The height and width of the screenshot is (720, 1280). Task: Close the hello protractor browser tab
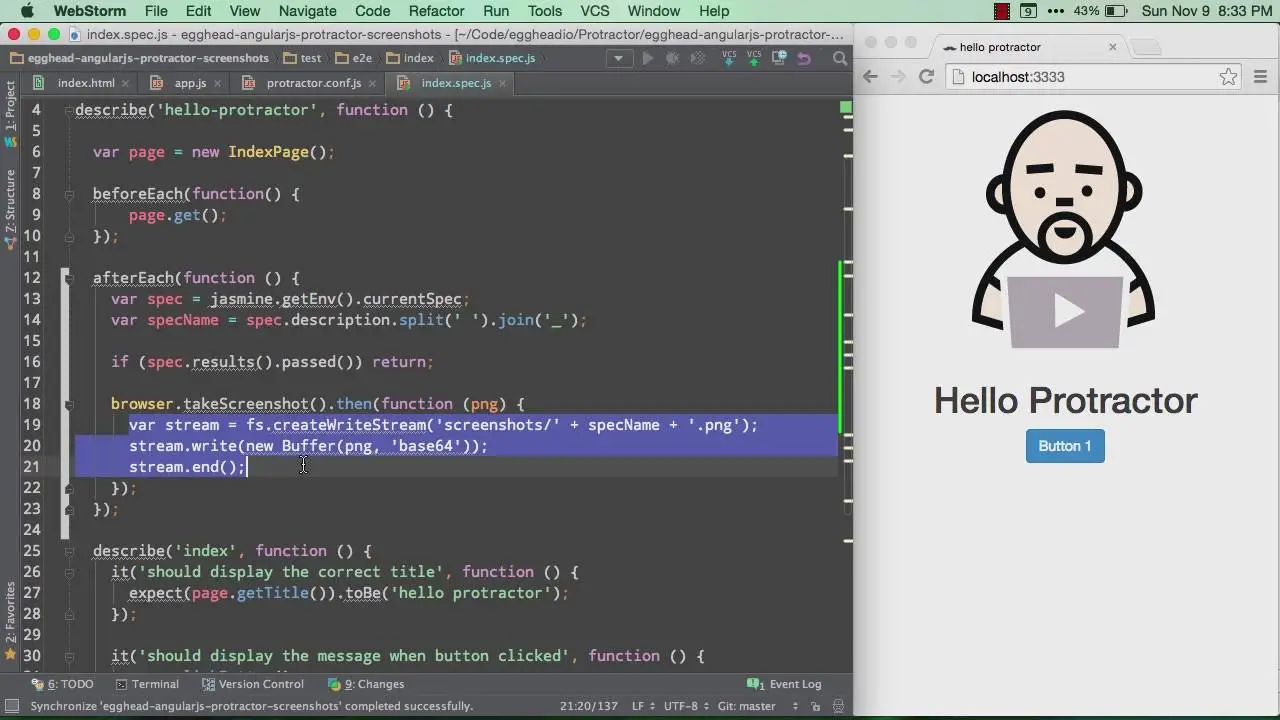click(x=1112, y=47)
